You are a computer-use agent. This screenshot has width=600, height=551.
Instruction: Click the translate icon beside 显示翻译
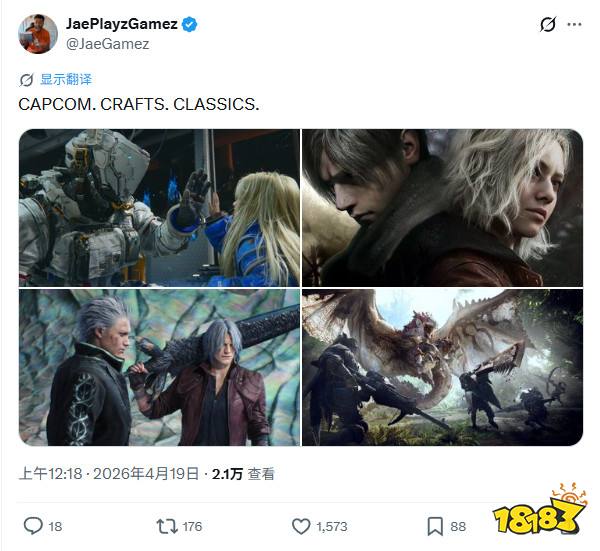pyautogui.click(x=26, y=80)
